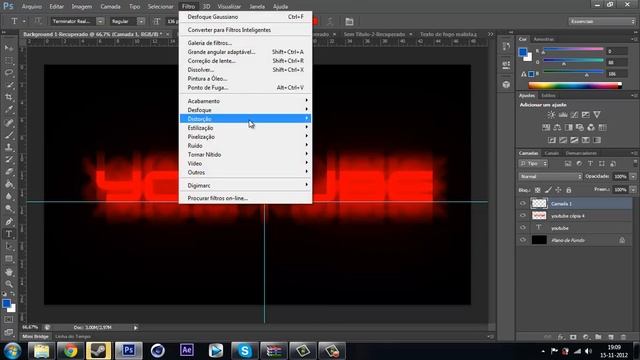
Task: Open the Essenciais workspace dropdown
Action: click(x=602, y=21)
